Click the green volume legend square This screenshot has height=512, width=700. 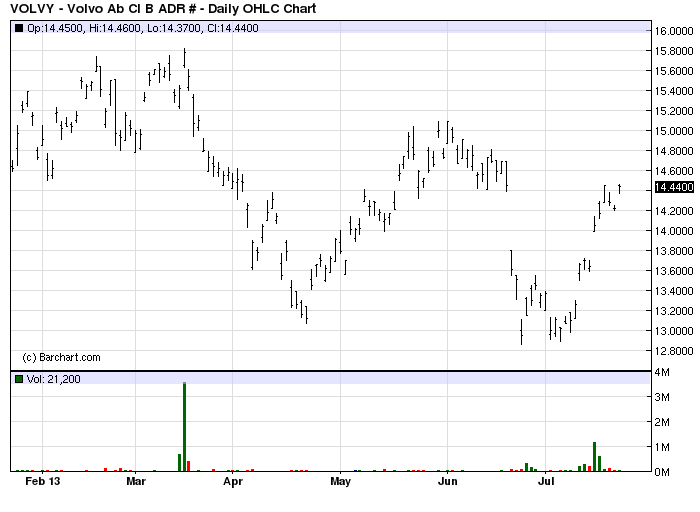(19, 379)
